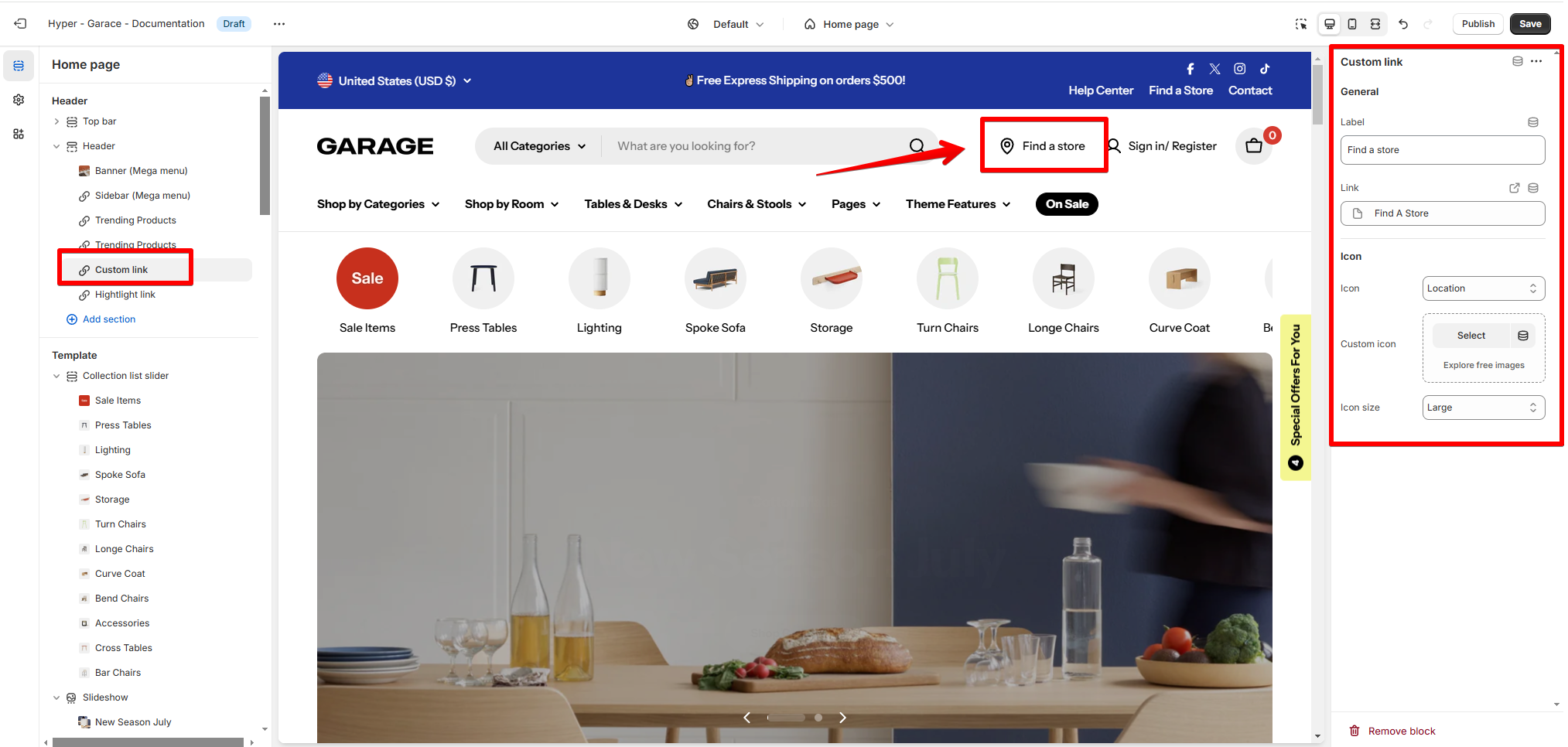
Task: Click the Label text field
Action: 1443,150
